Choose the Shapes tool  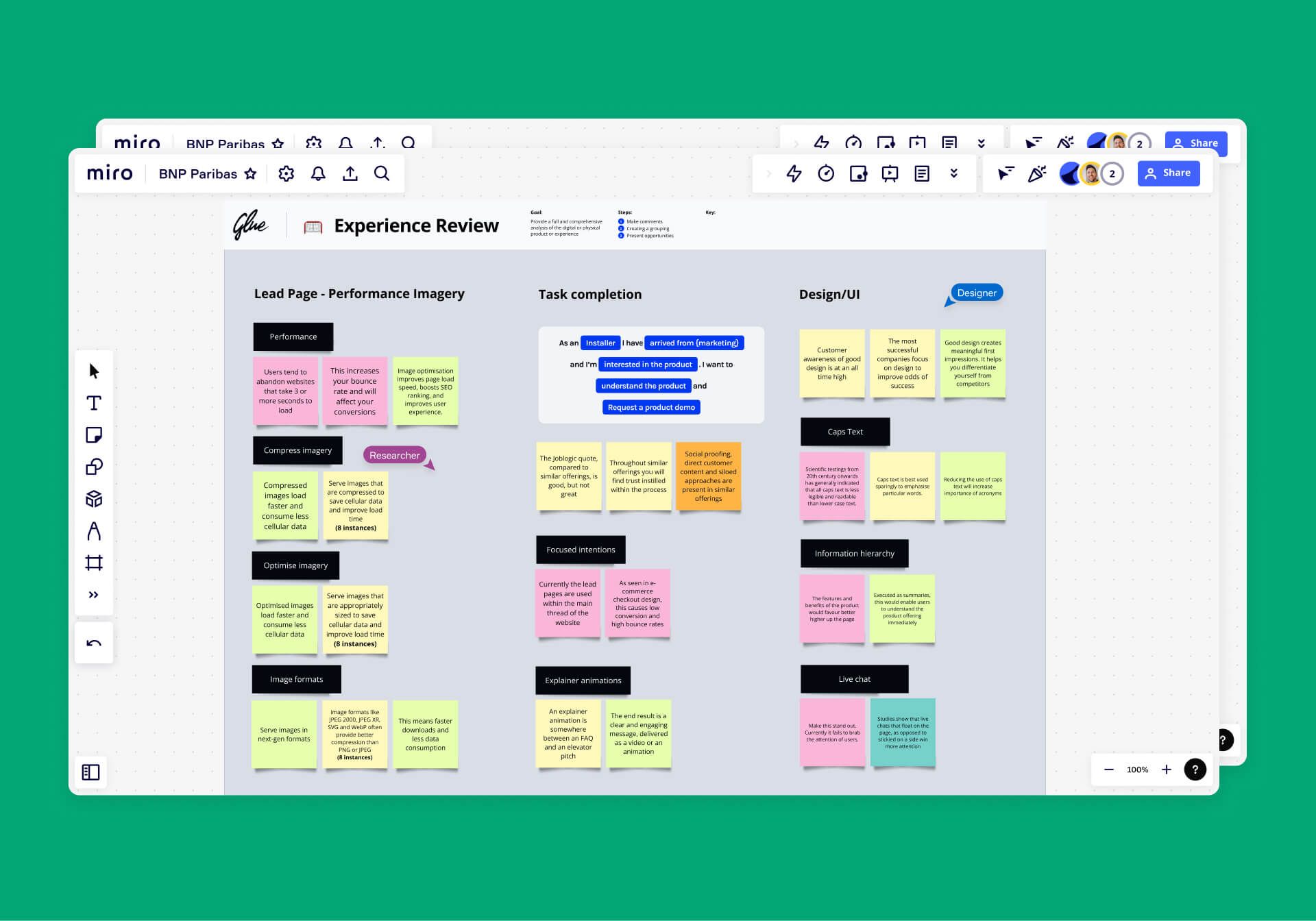pos(94,467)
